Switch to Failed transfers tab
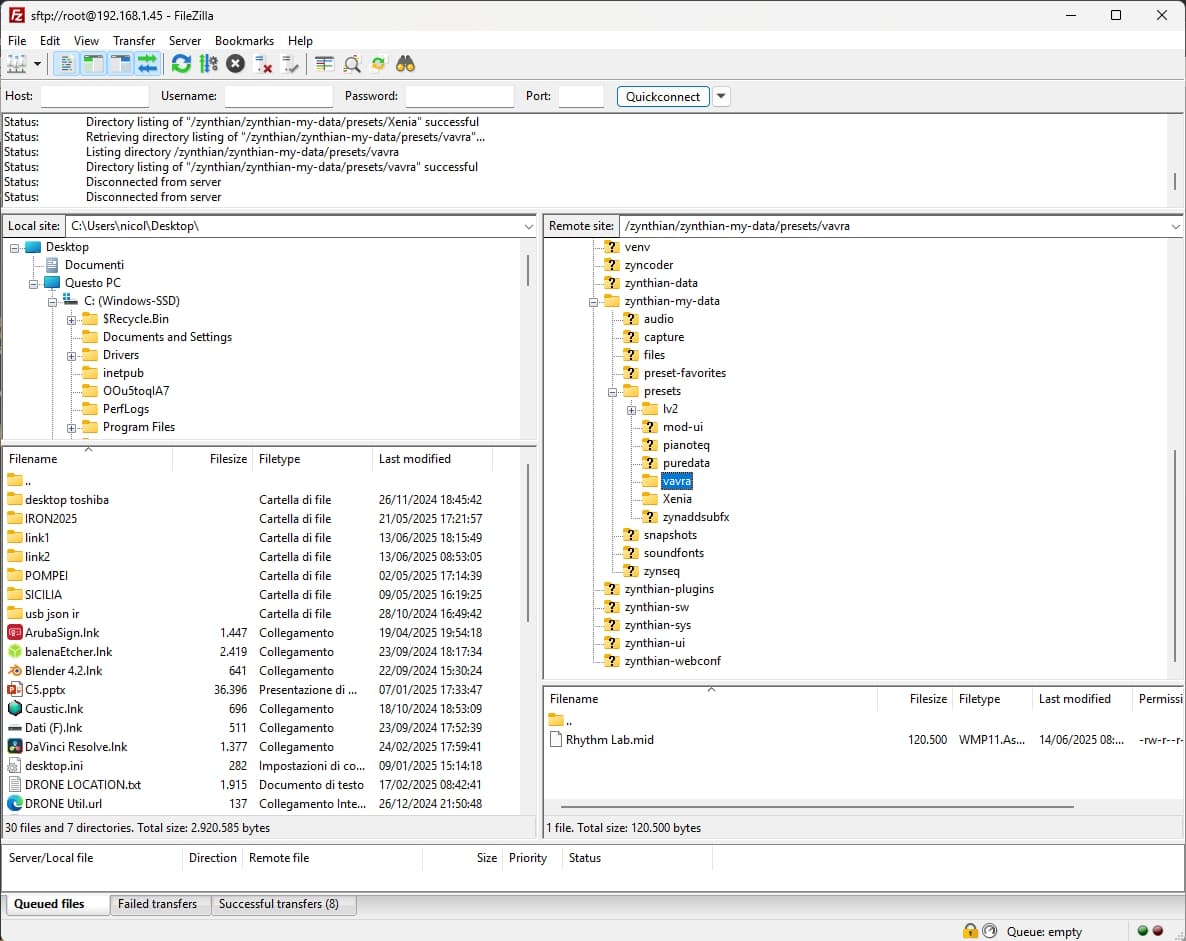The width and height of the screenshot is (1186, 941). [x=157, y=904]
